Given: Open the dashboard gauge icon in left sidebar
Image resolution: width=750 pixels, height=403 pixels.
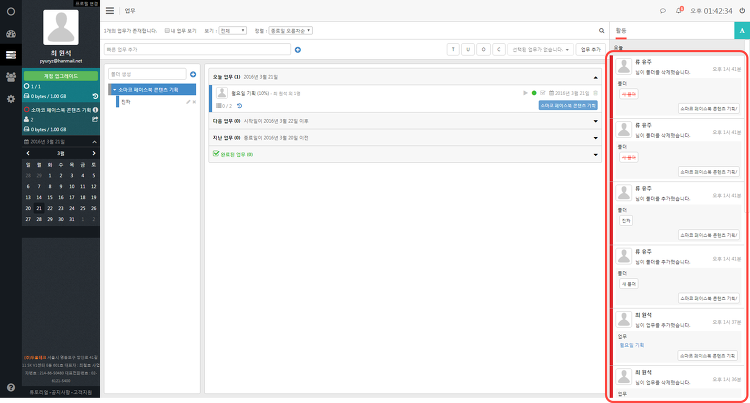Looking at the screenshot, I should [x=11, y=34].
